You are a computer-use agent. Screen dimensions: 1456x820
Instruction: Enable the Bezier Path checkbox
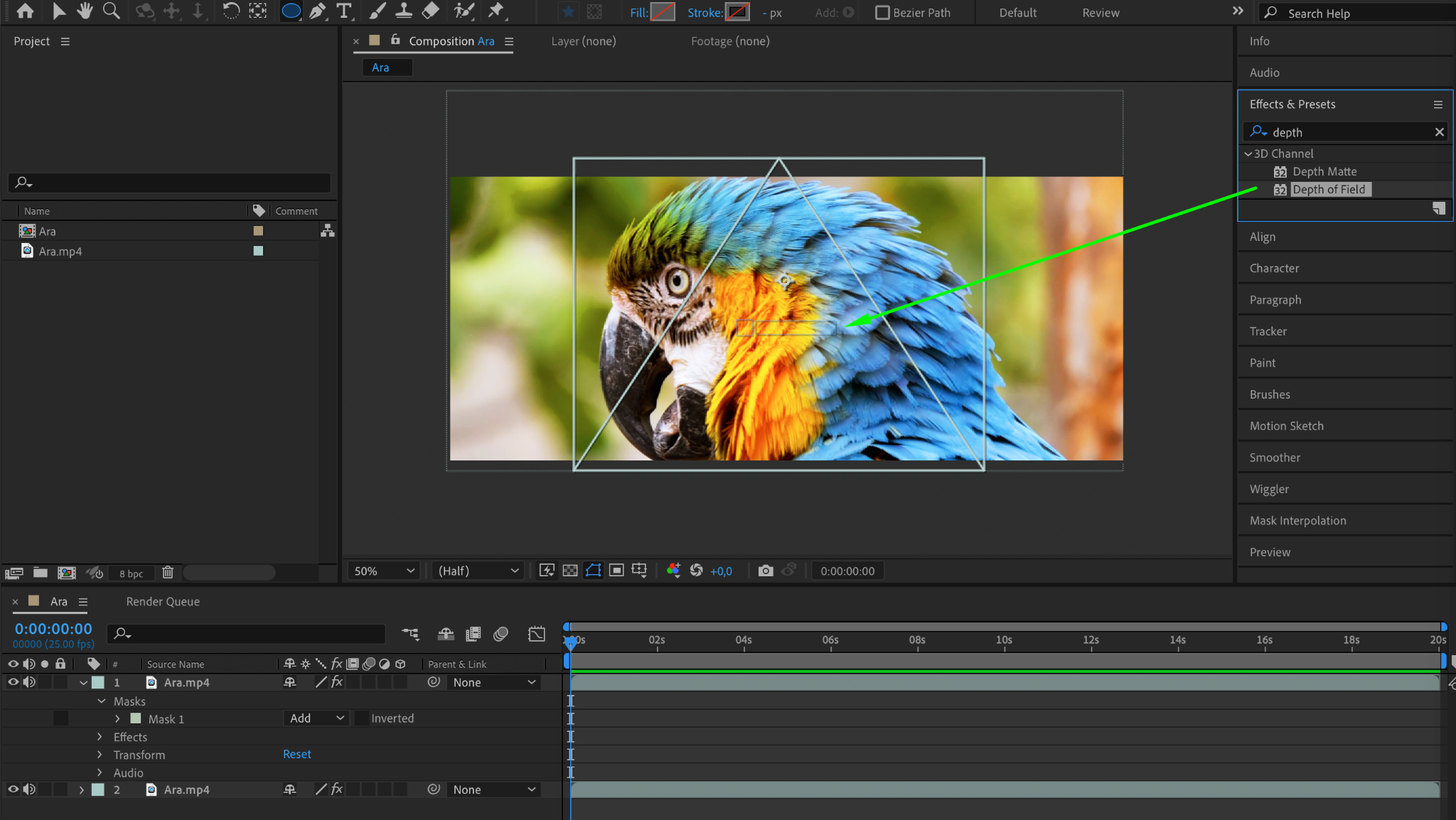pyautogui.click(x=882, y=13)
